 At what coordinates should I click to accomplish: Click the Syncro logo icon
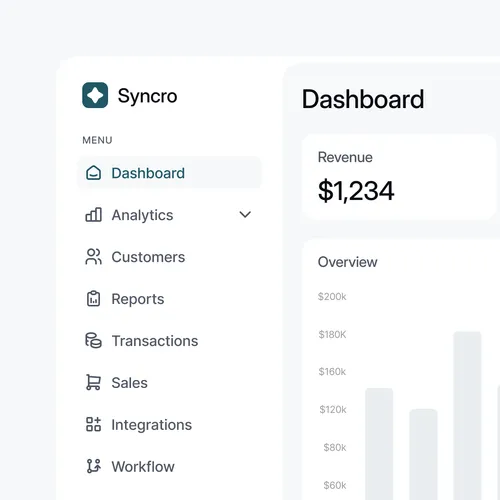tap(95, 95)
